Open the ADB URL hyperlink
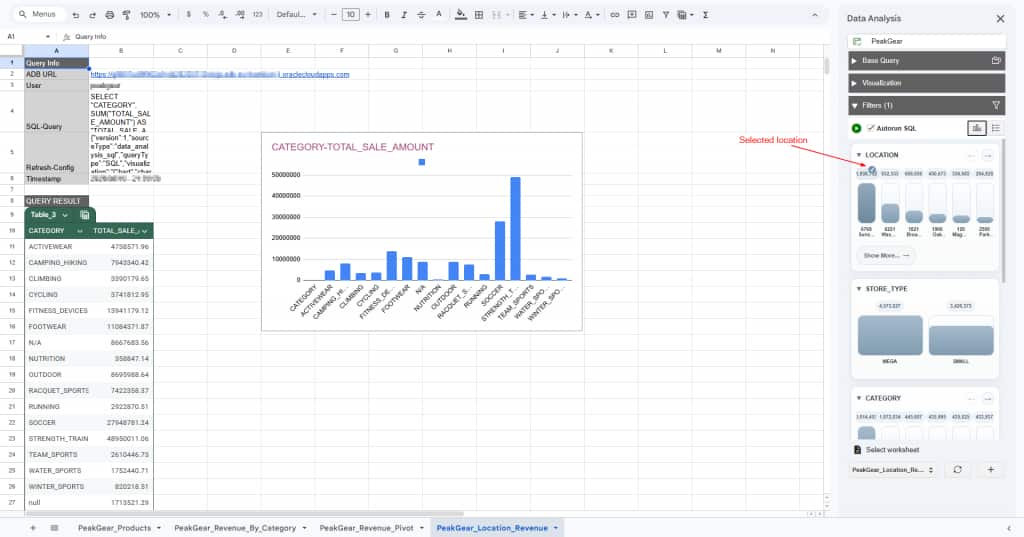1024x537 pixels. click(219, 74)
